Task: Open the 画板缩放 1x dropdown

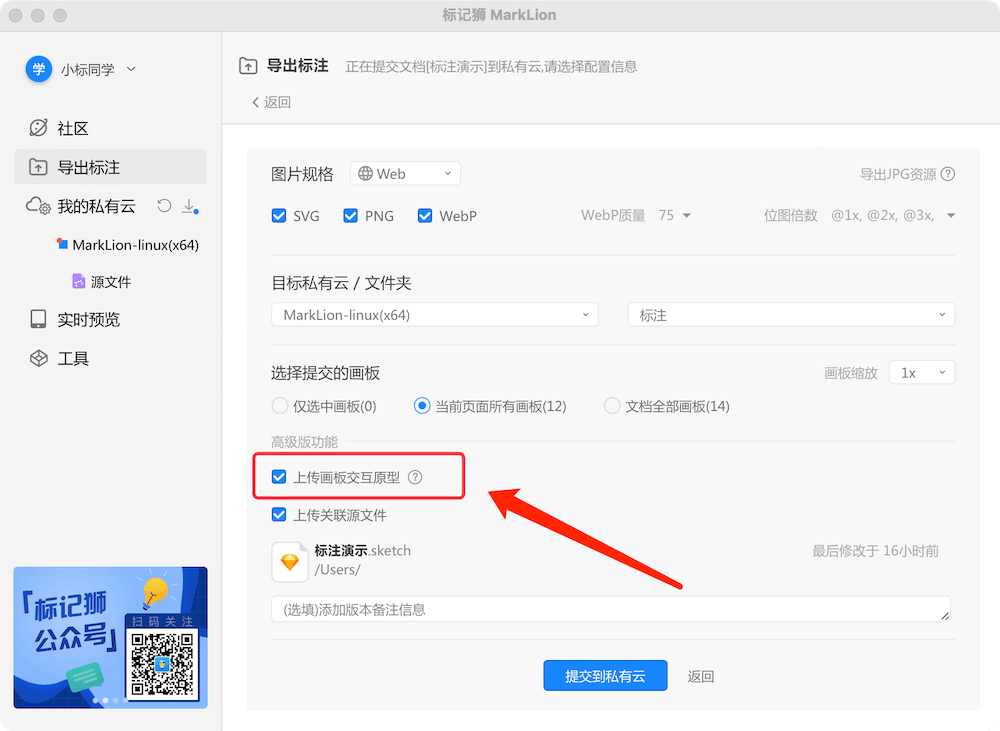Action: 922,373
